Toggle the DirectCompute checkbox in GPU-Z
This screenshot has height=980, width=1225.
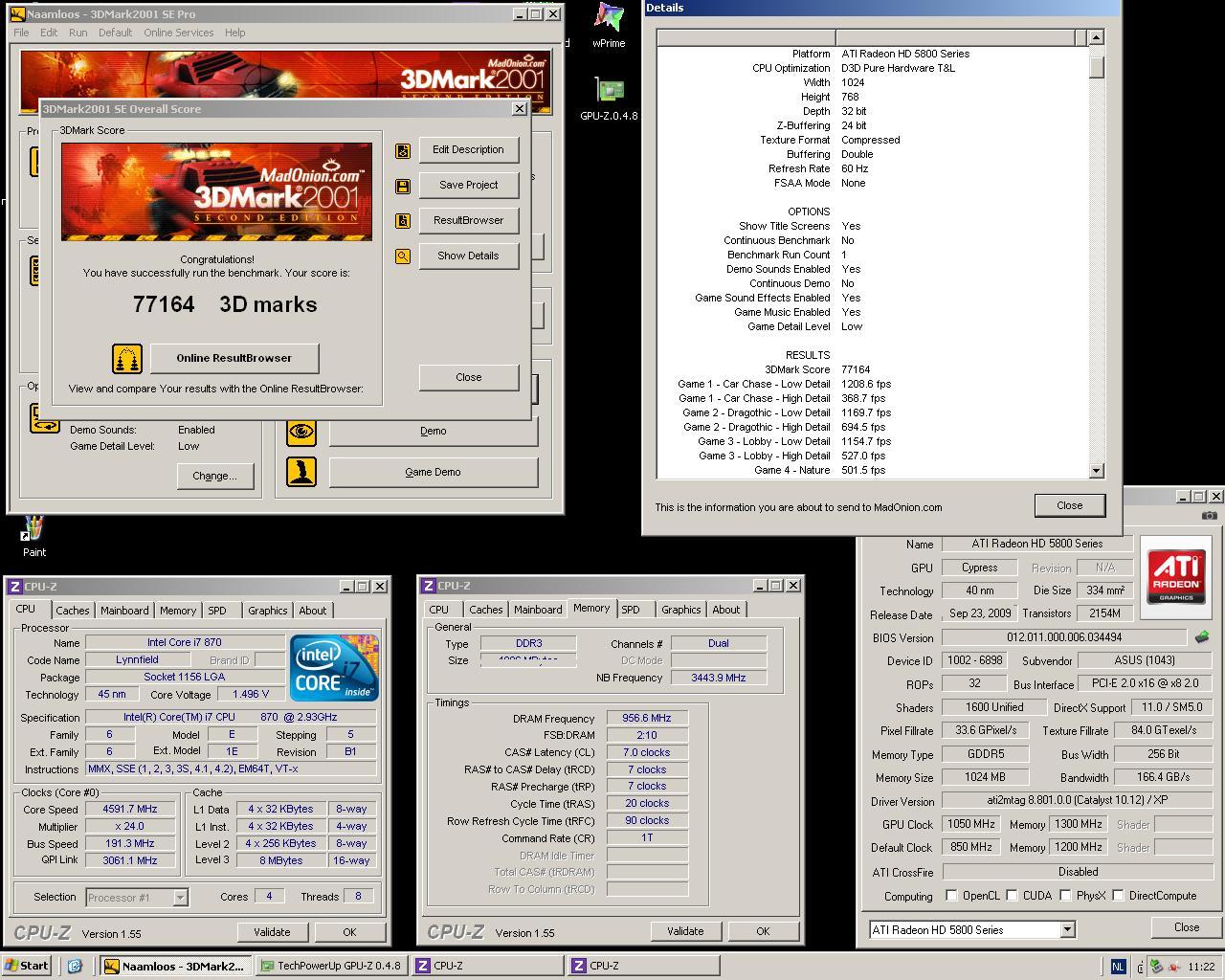[1117, 896]
